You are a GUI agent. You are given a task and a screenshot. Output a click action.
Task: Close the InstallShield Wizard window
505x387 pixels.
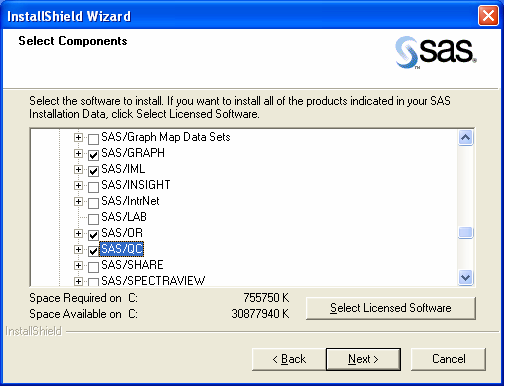click(x=488, y=16)
